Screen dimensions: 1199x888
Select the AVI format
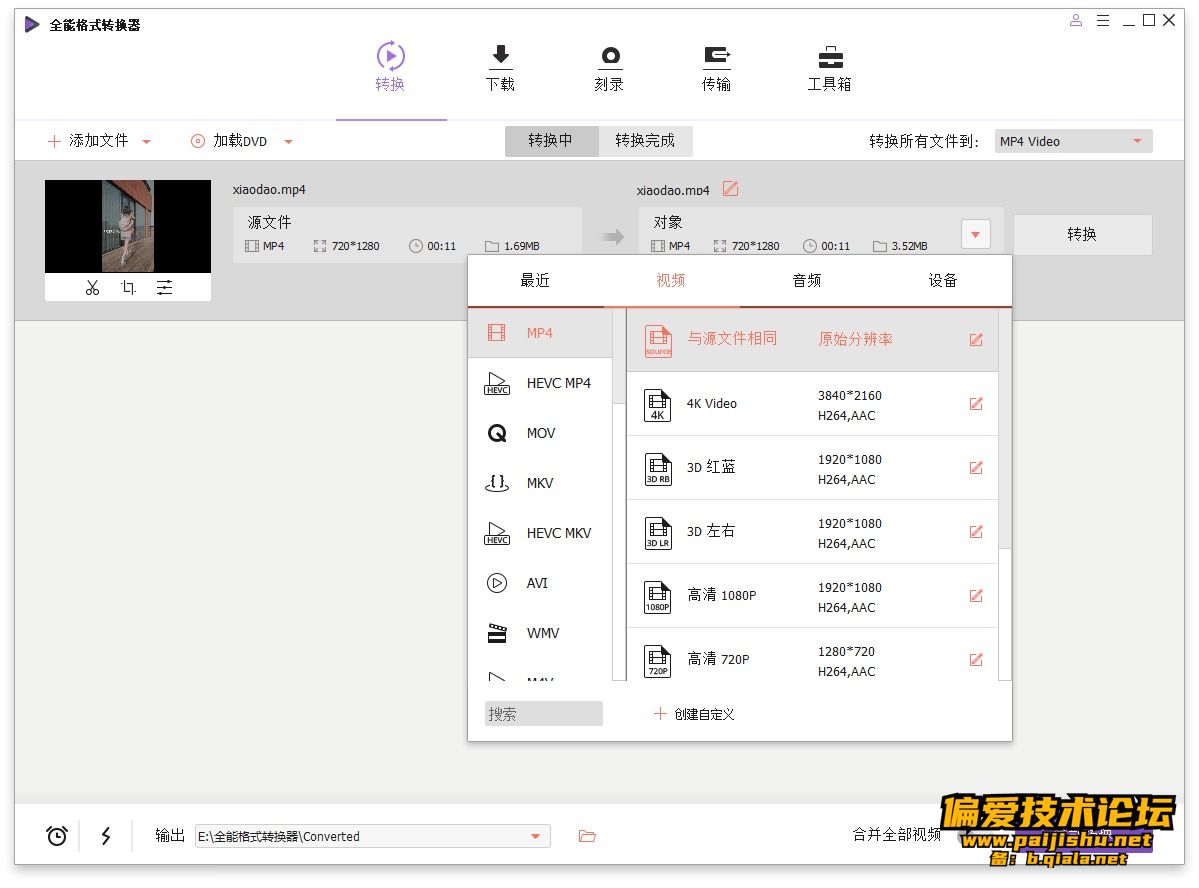[540, 583]
